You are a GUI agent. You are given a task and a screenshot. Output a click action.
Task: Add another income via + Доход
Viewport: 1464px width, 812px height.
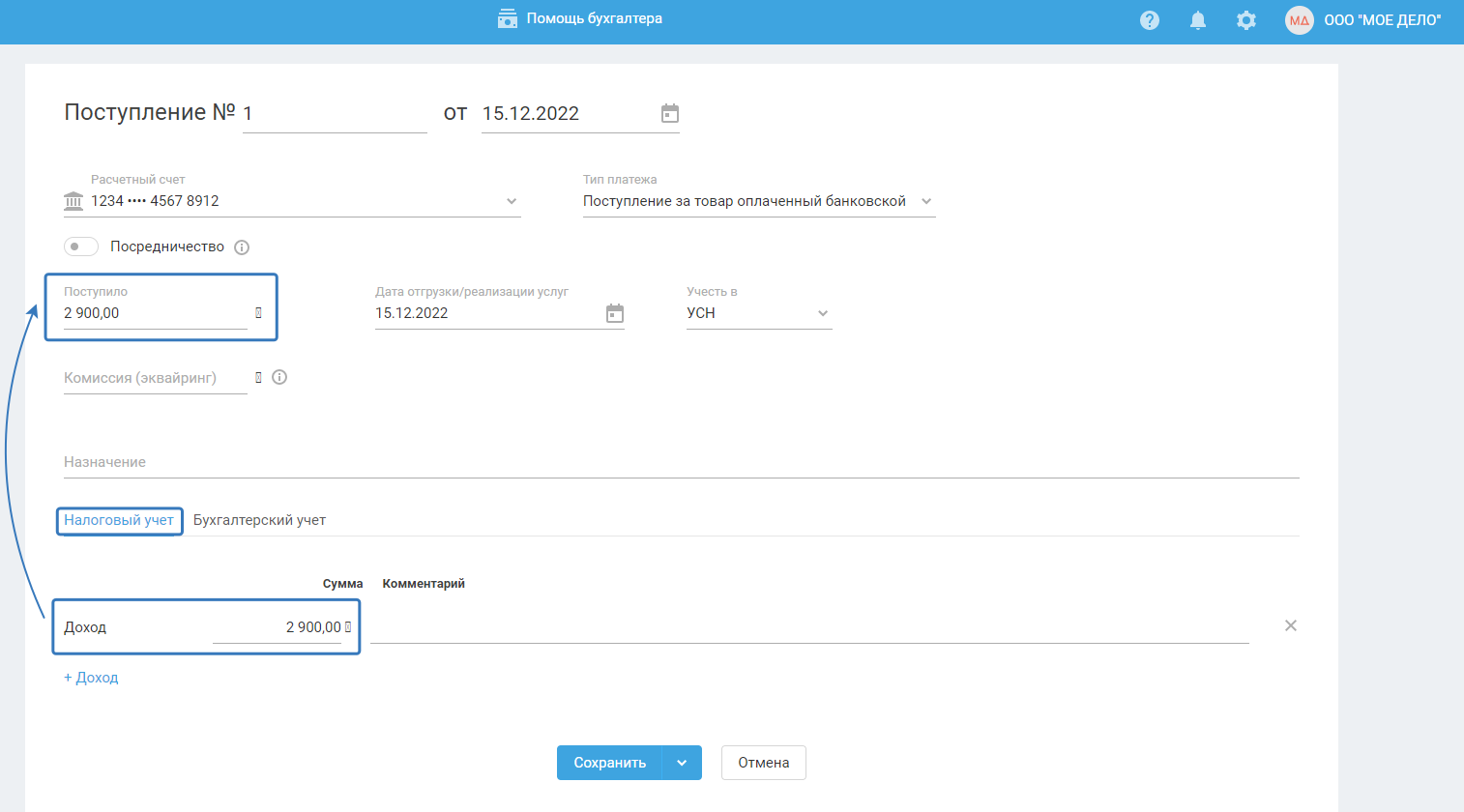pyautogui.click(x=91, y=678)
